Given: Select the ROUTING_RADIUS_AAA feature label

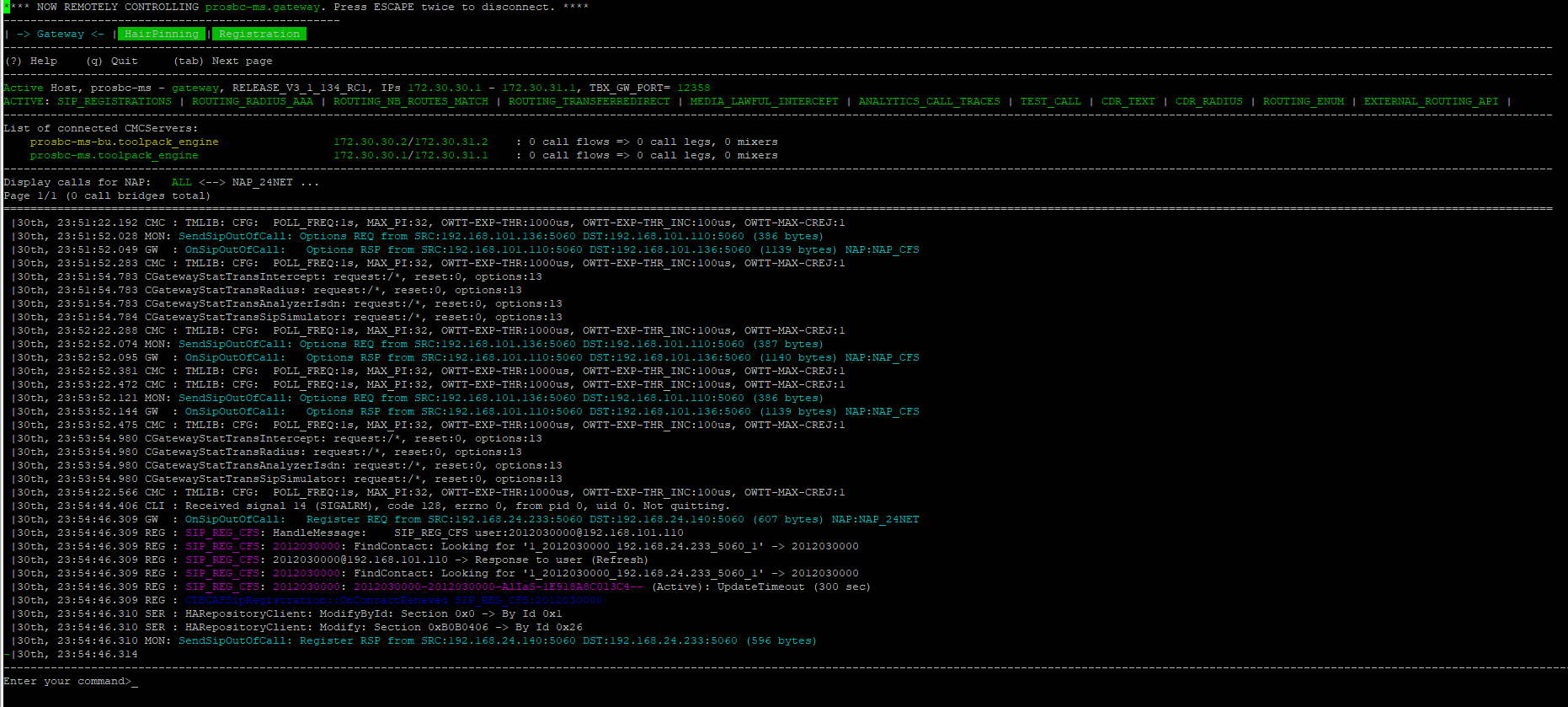Looking at the screenshot, I should coord(252,101).
